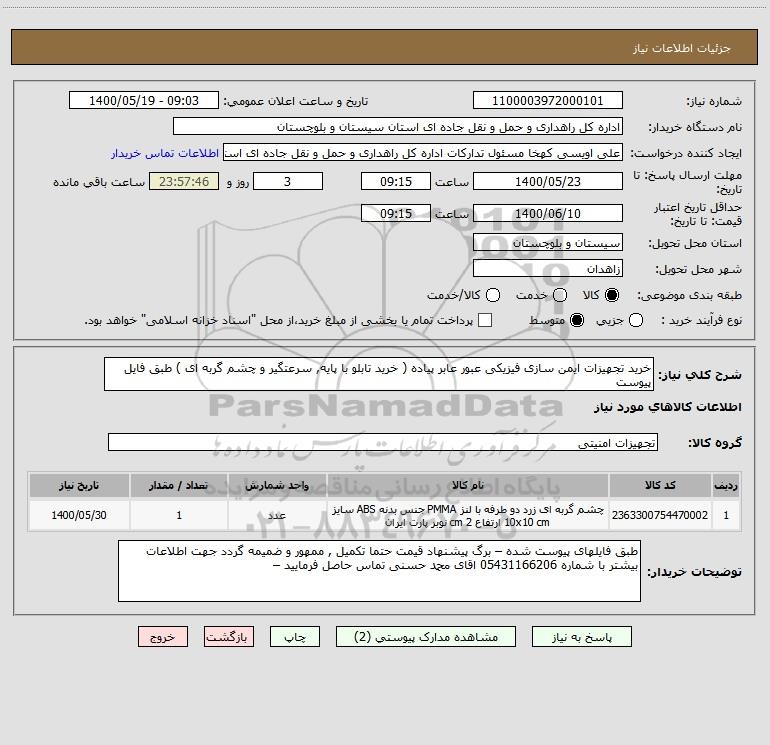Click the بازگشت back button
Screen dimensions: 770x745
[x=229, y=637]
